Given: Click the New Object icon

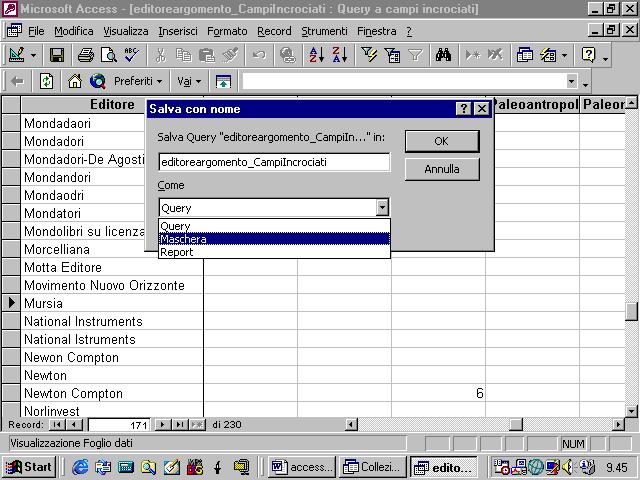Looking at the screenshot, I should [x=548, y=55].
